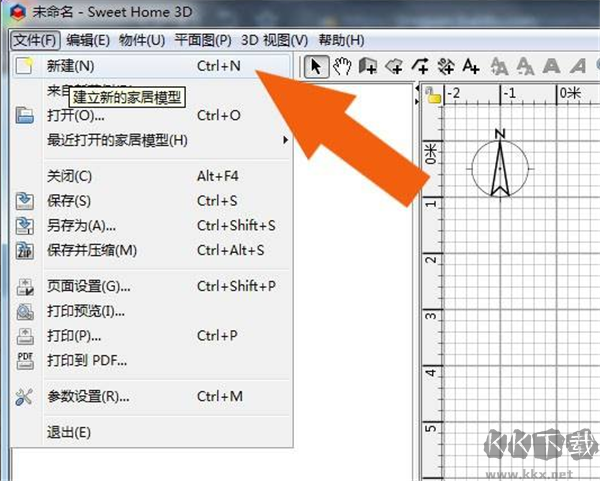The width and height of the screenshot is (600, 481).
Task: Open the 帮助(H) menu
Action: point(341,40)
